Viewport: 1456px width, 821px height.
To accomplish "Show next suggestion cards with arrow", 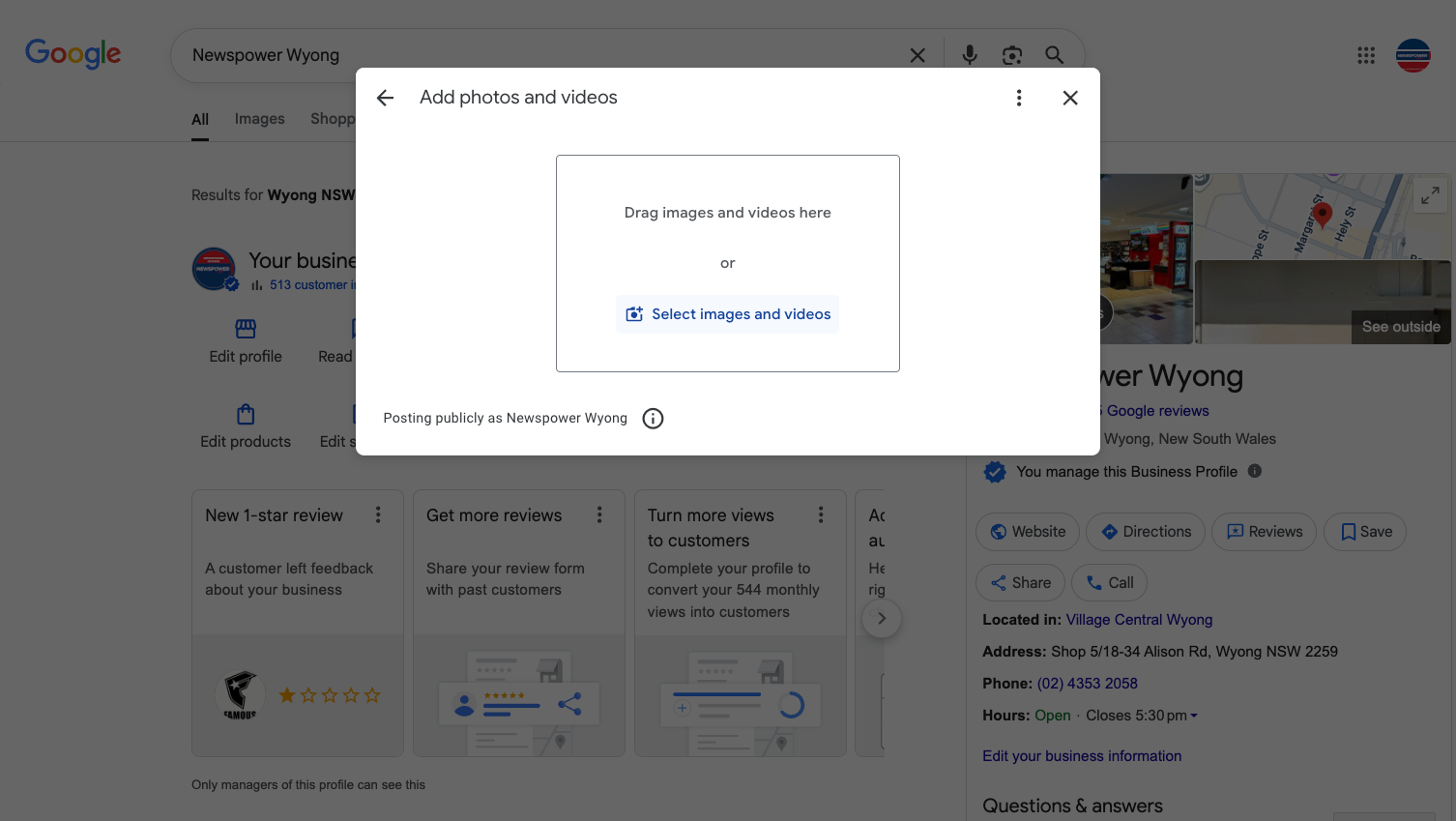I will [882, 619].
